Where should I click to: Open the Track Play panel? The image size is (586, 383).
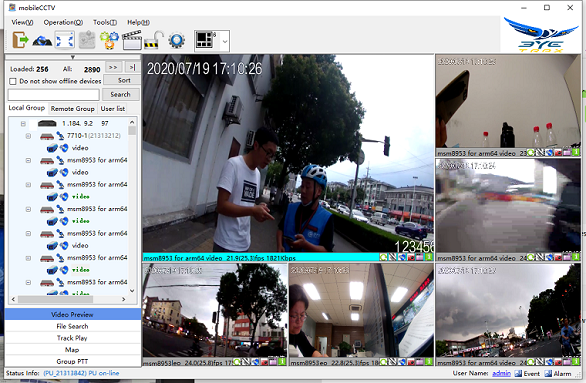tap(73, 338)
